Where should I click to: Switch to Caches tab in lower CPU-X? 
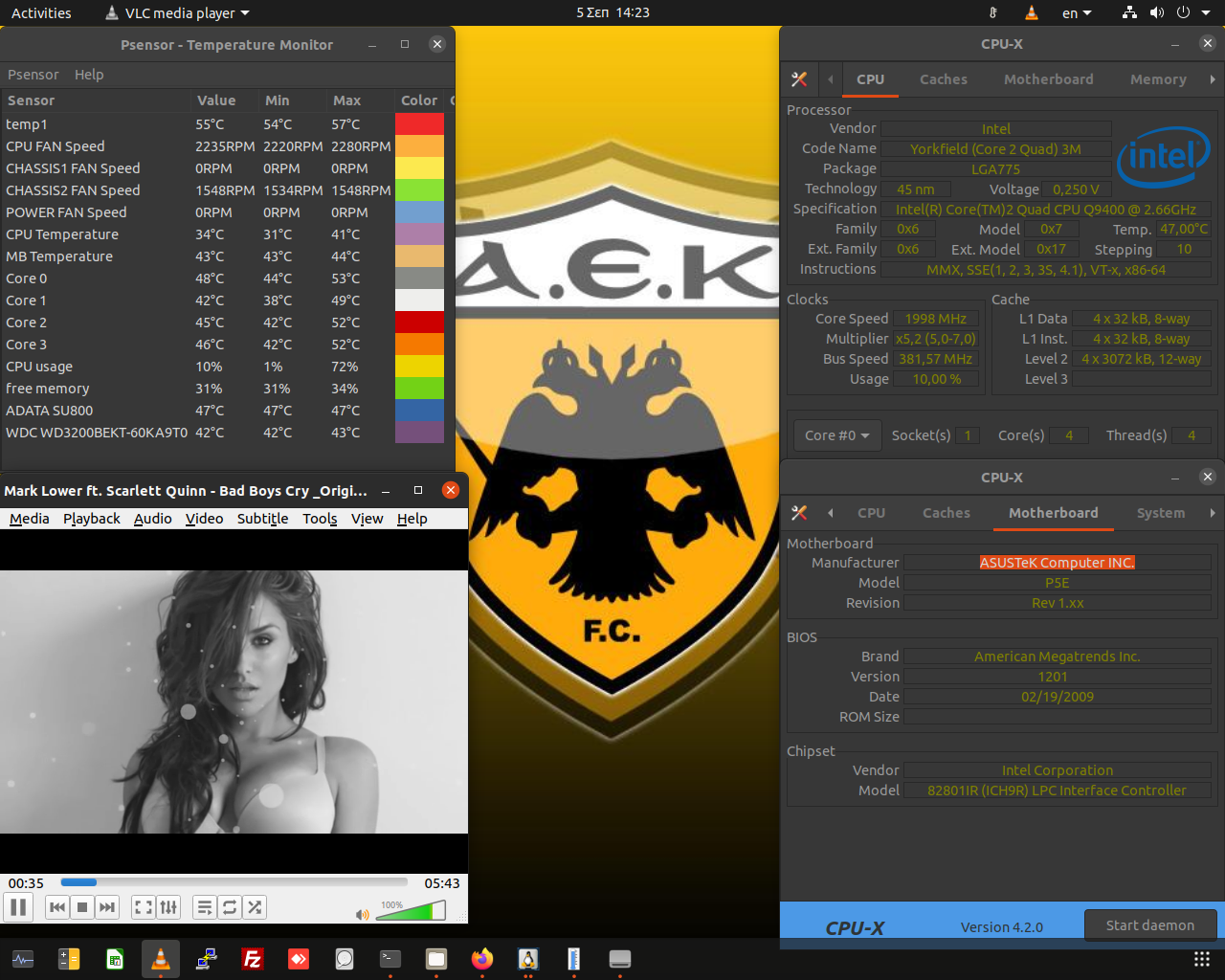tap(947, 513)
